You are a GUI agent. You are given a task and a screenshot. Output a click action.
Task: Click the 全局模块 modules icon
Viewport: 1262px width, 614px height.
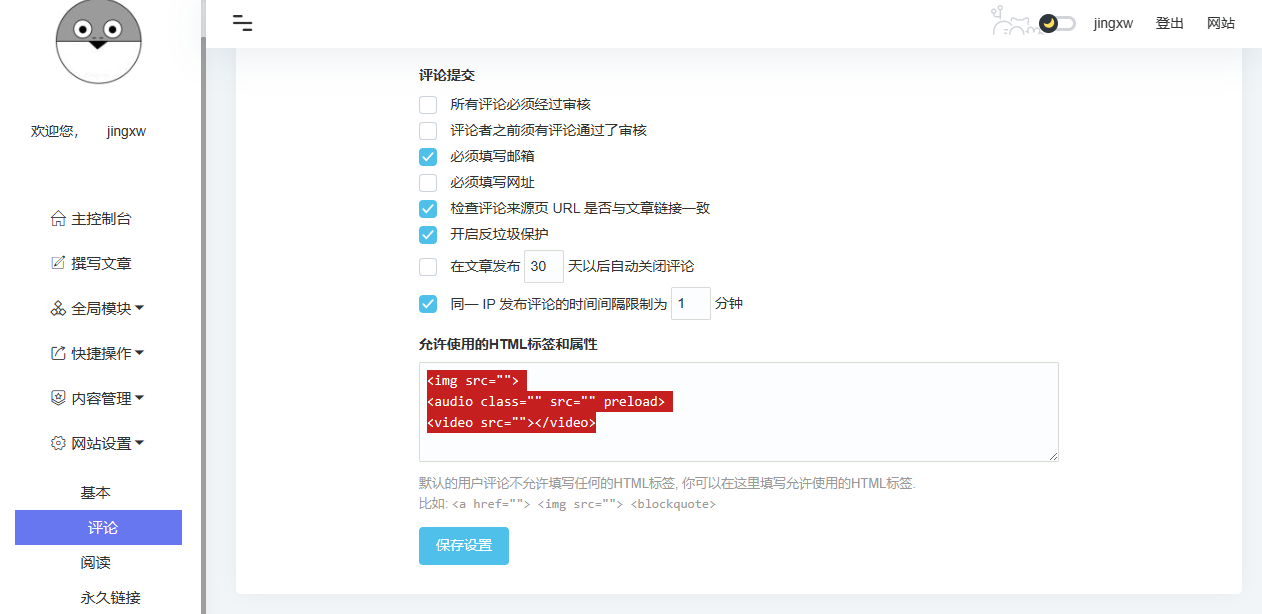click(x=58, y=308)
